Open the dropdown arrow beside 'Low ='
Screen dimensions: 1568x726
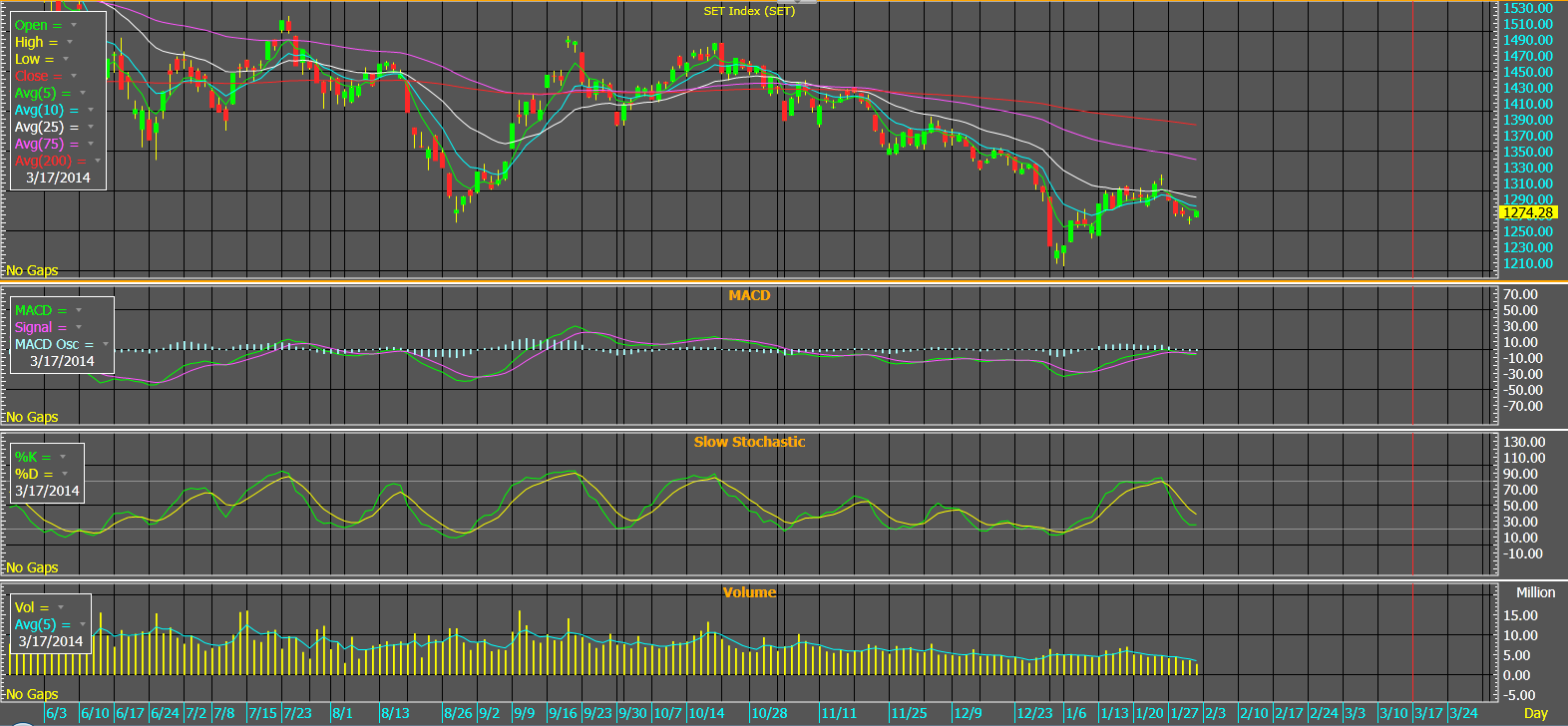pyautogui.click(x=65, y=59)
